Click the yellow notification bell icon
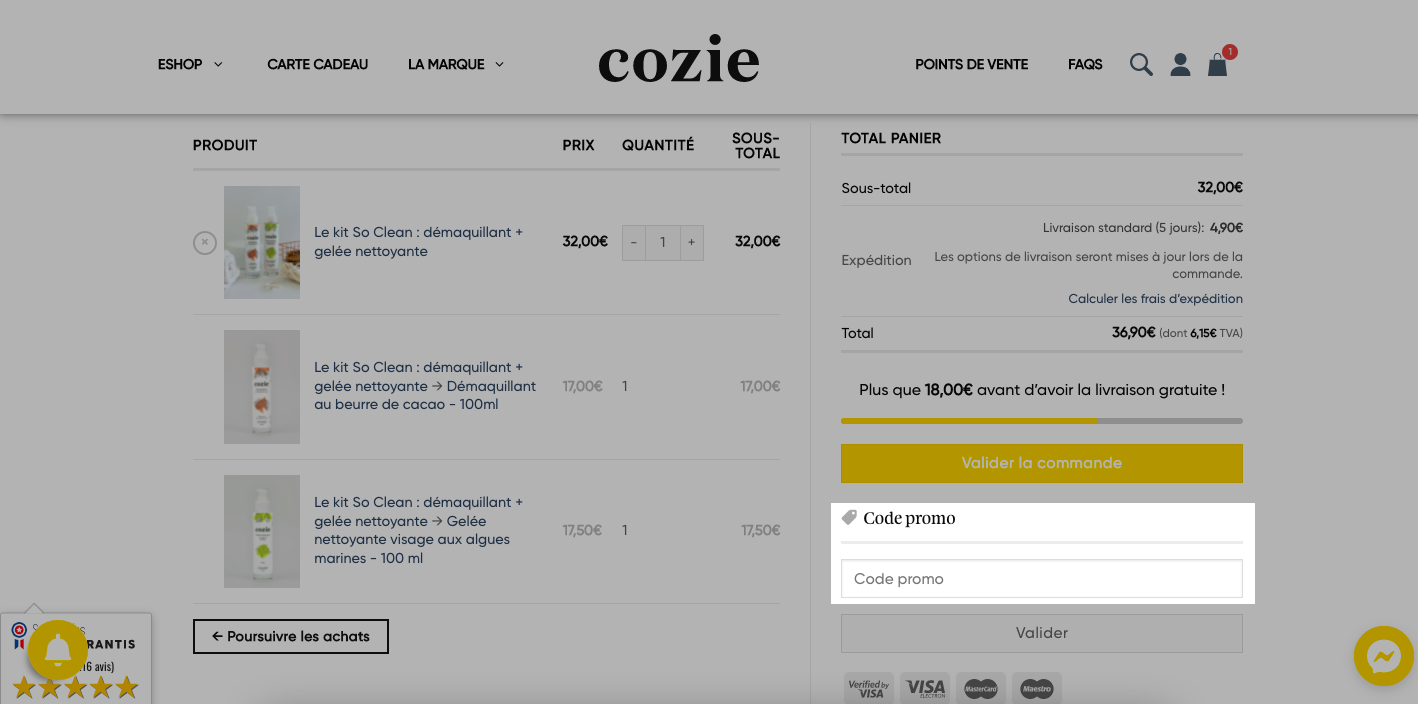 (58, 650)
